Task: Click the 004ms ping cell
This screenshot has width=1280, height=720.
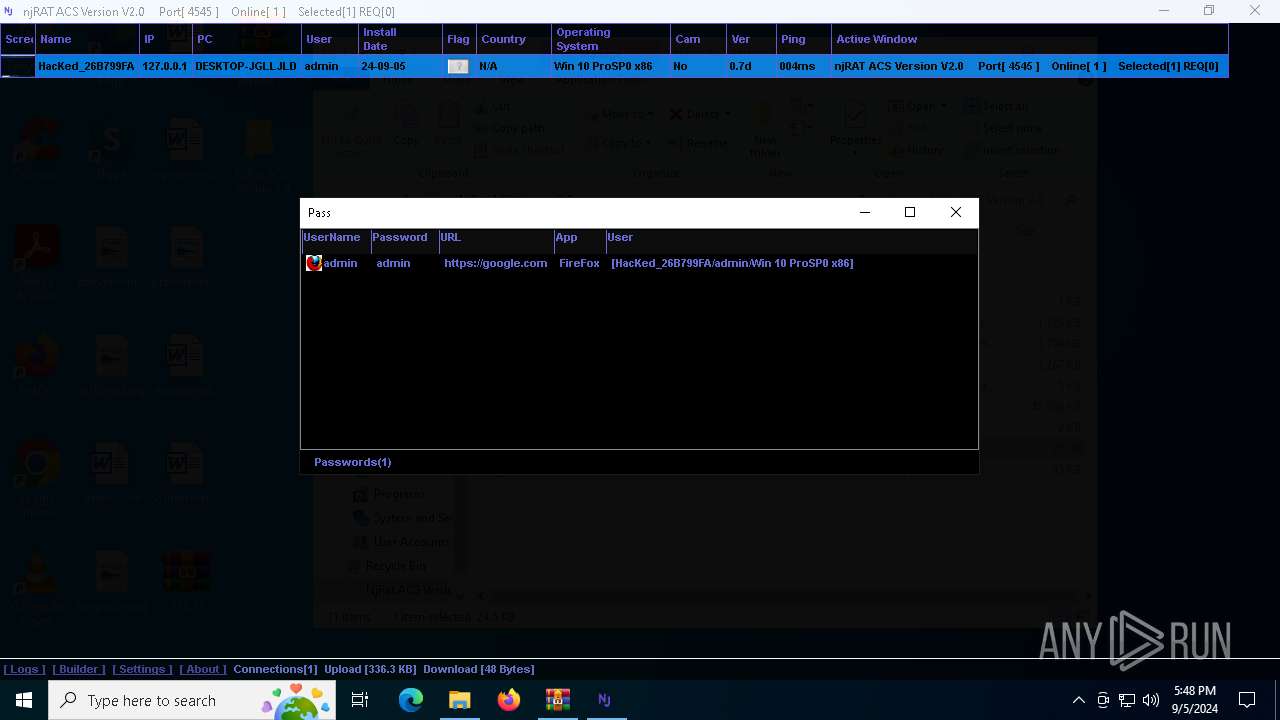Action: pos(797,67)
